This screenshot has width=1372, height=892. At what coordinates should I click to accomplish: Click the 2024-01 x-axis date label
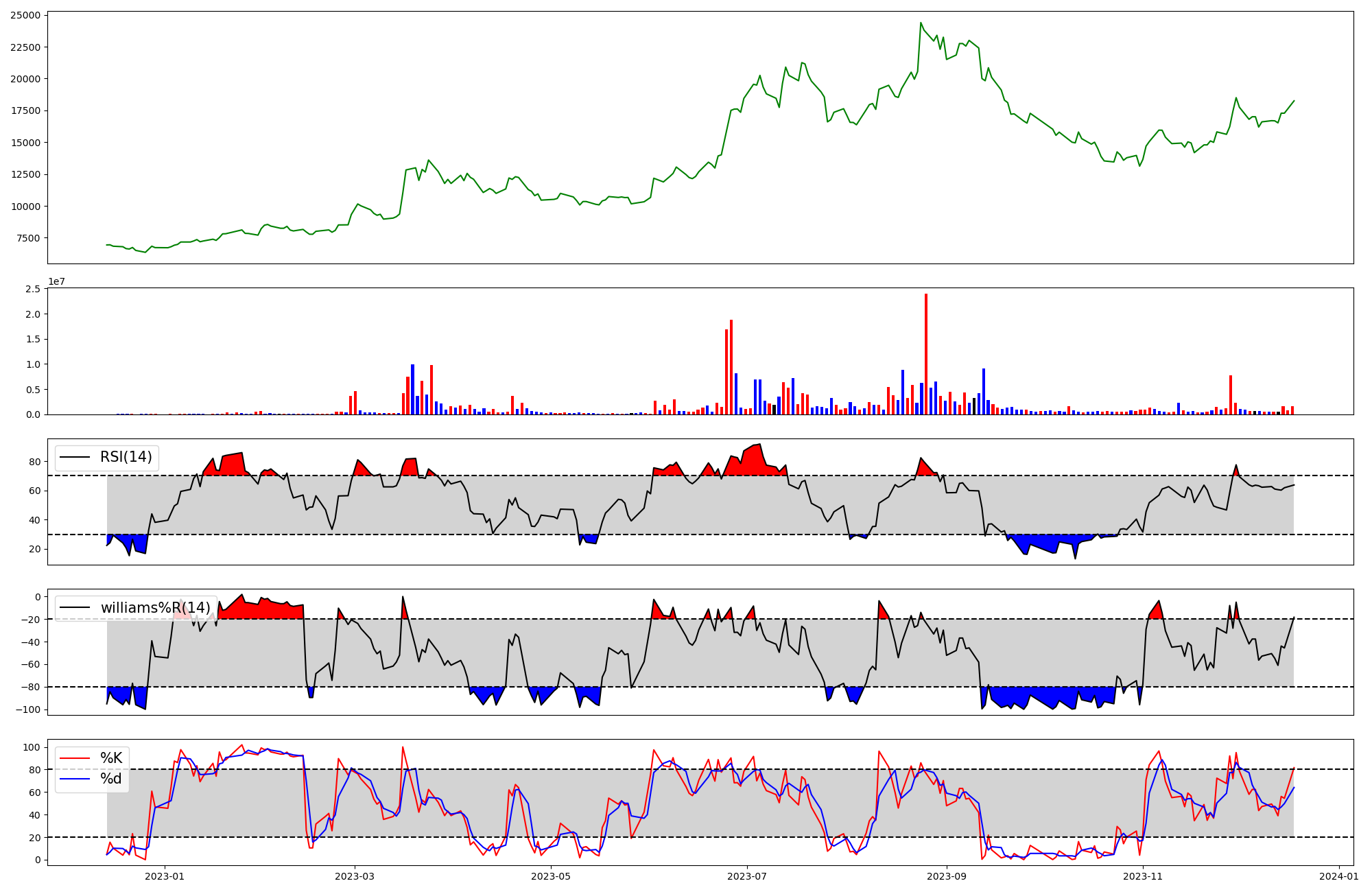click(x=1339, y=876)
